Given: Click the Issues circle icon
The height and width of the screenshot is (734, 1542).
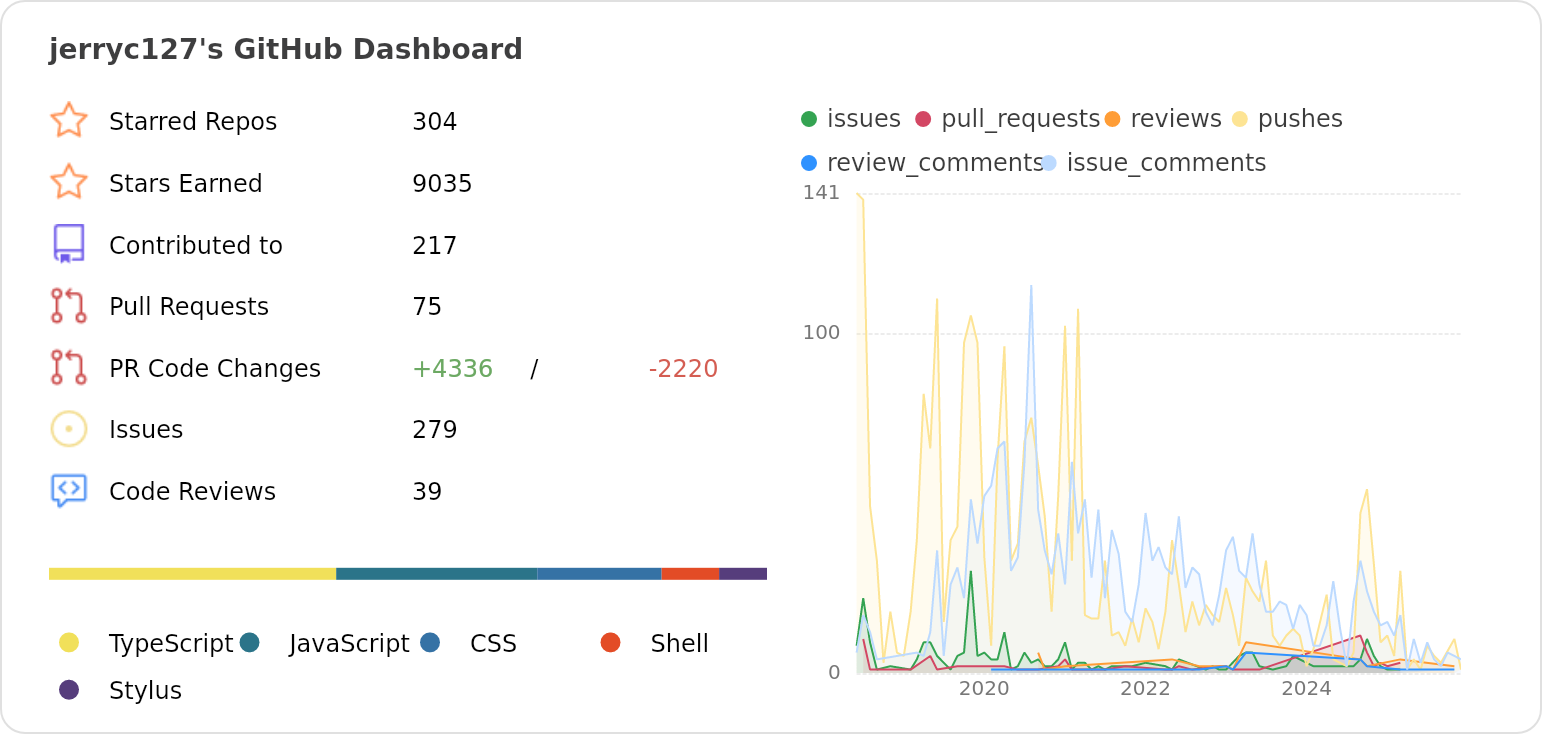Looking at the screenshot, I should point(67,428).
